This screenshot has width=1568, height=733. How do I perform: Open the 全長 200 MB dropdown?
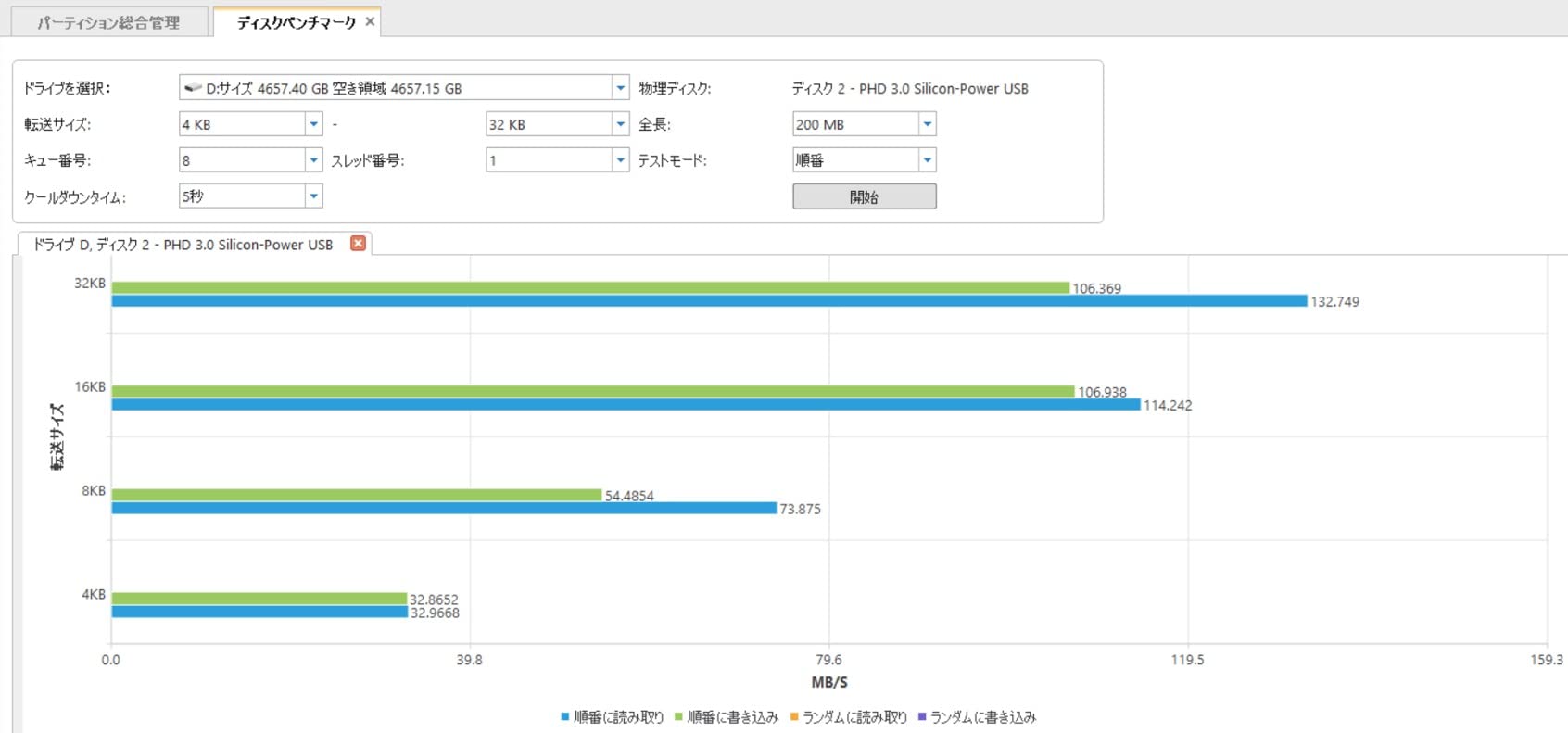coord(927,124)
